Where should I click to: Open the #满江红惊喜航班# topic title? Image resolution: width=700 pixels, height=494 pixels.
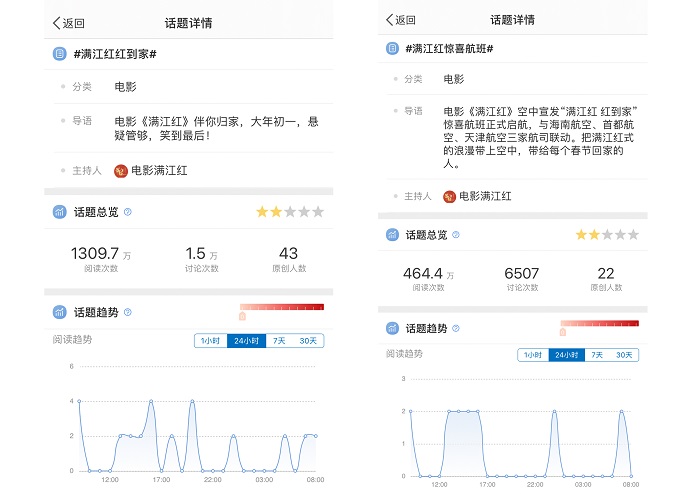(x=449, y=49)
